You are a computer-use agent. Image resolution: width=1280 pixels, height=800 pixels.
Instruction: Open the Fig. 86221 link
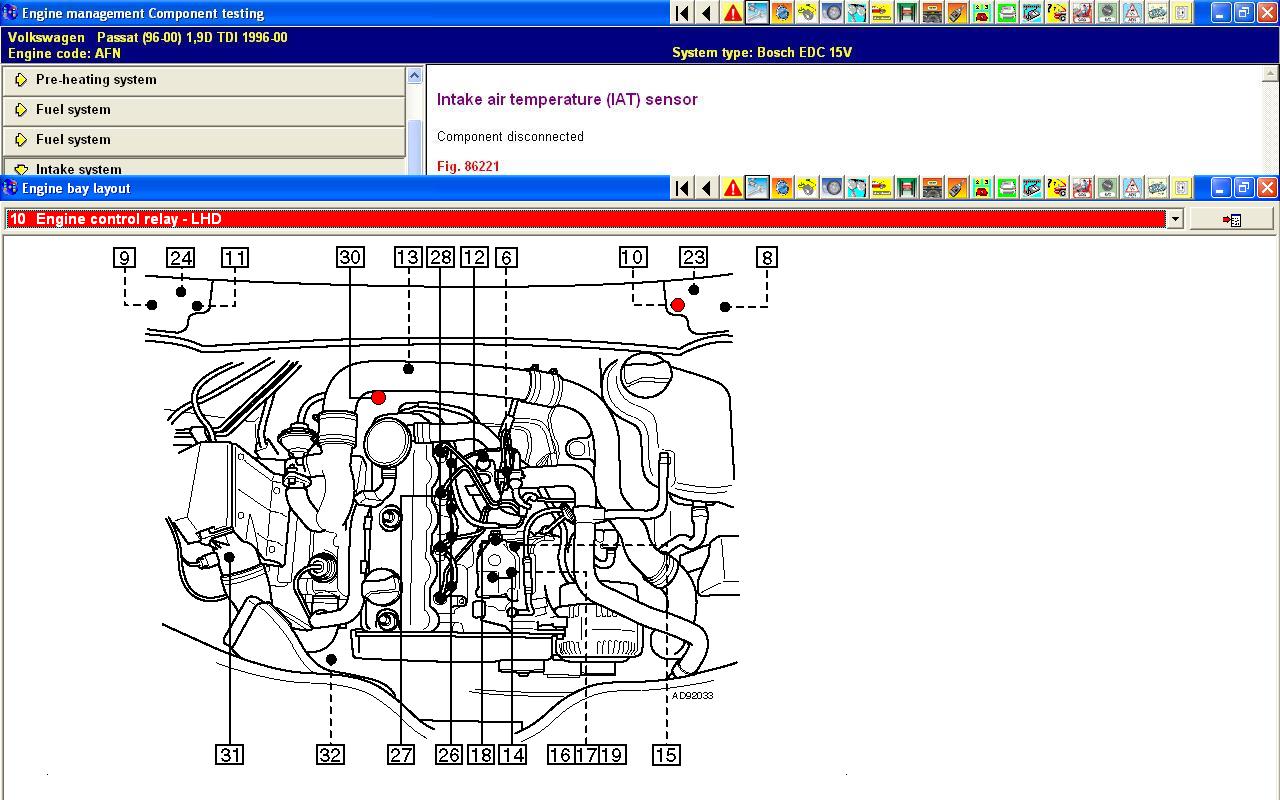pyautogui.click(x=468, y=166)
